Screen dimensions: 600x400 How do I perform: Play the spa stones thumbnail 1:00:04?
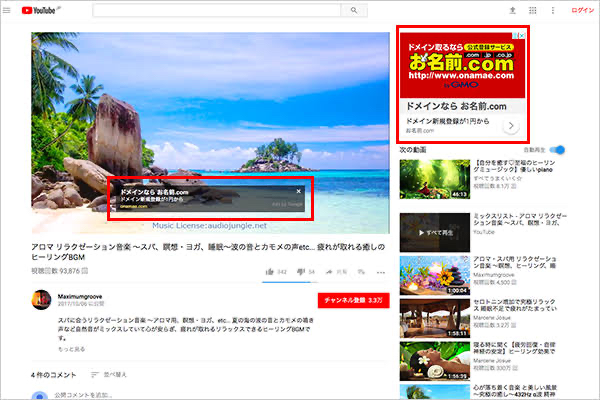pos(435,276)
